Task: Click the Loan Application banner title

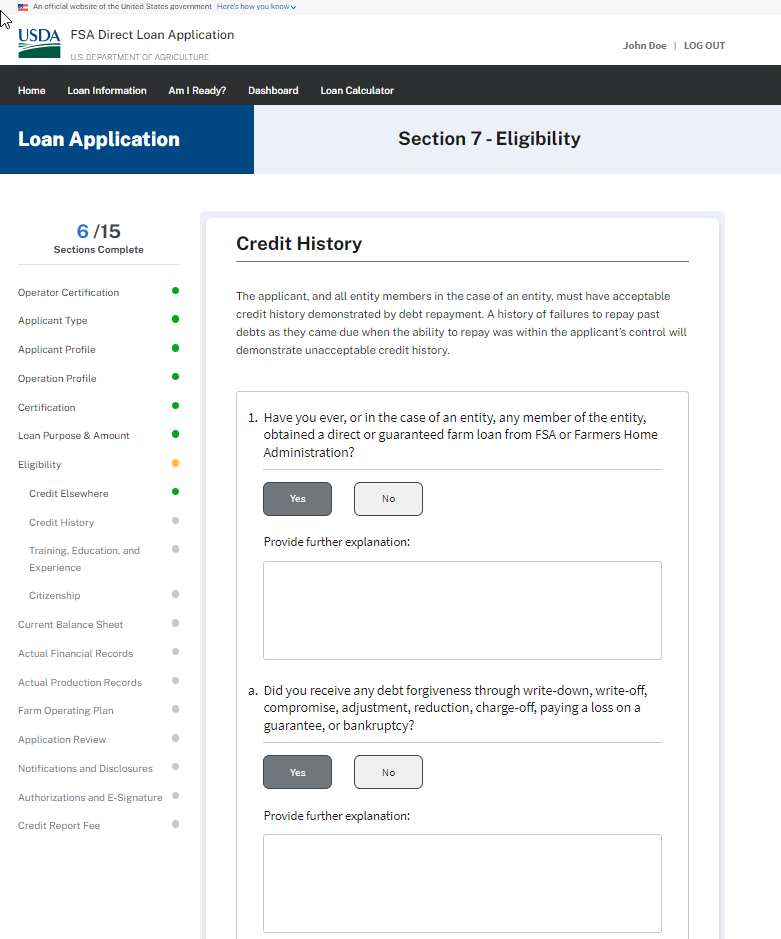Action: pyautogui.click(x=99, y=139)
